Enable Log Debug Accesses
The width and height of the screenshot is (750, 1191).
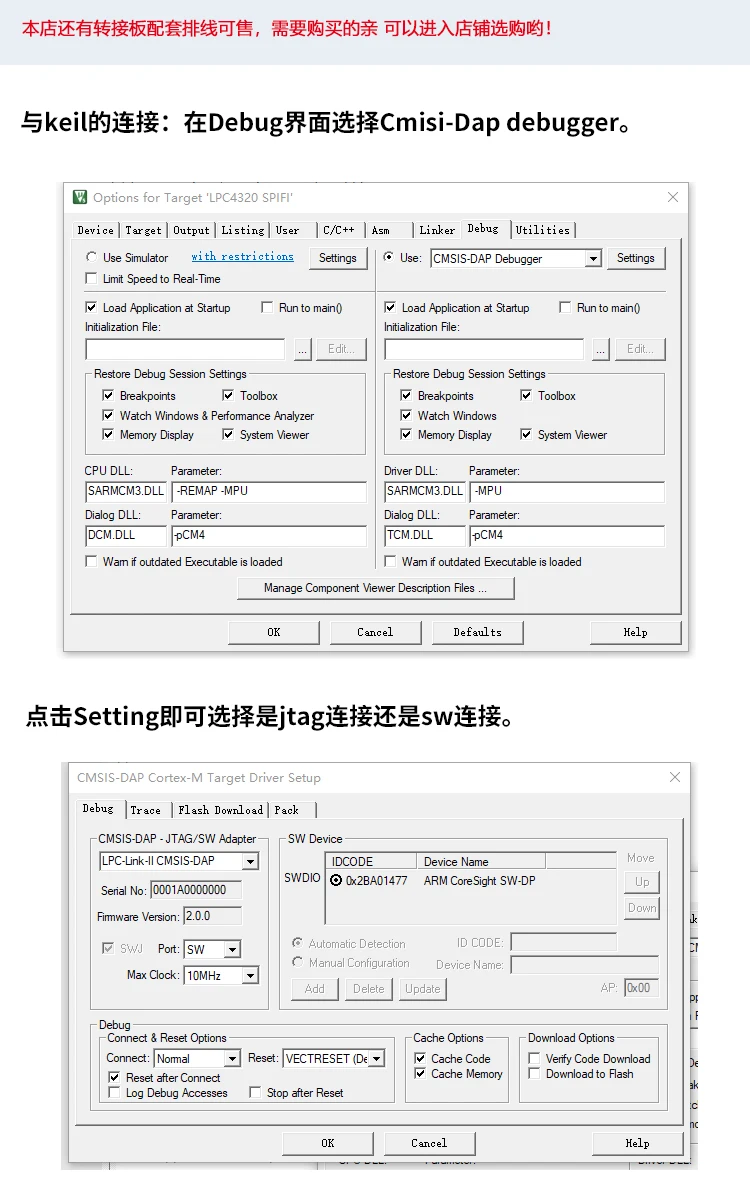pyautogui.click(x=114, y=1092)
